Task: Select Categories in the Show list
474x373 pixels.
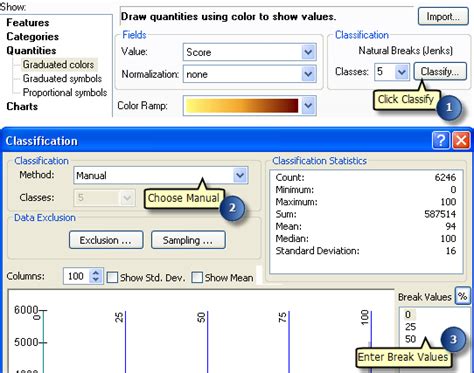Action: (x=32, y=36)
